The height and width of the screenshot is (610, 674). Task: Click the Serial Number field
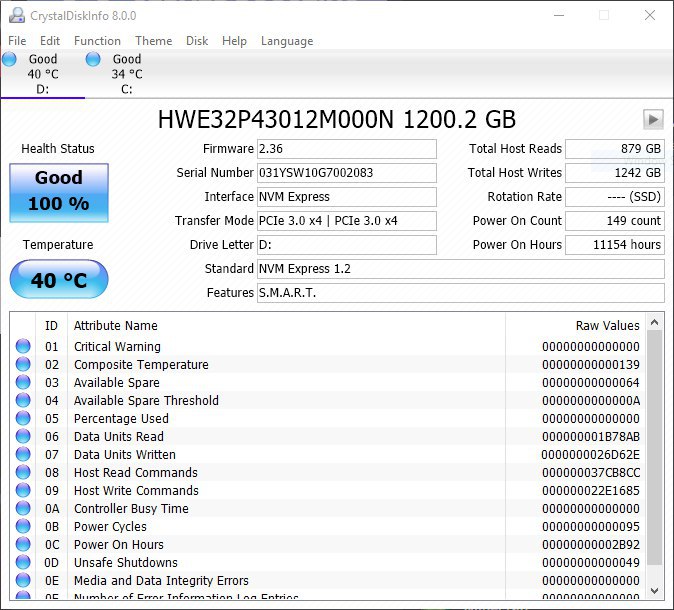click(347, 173)
